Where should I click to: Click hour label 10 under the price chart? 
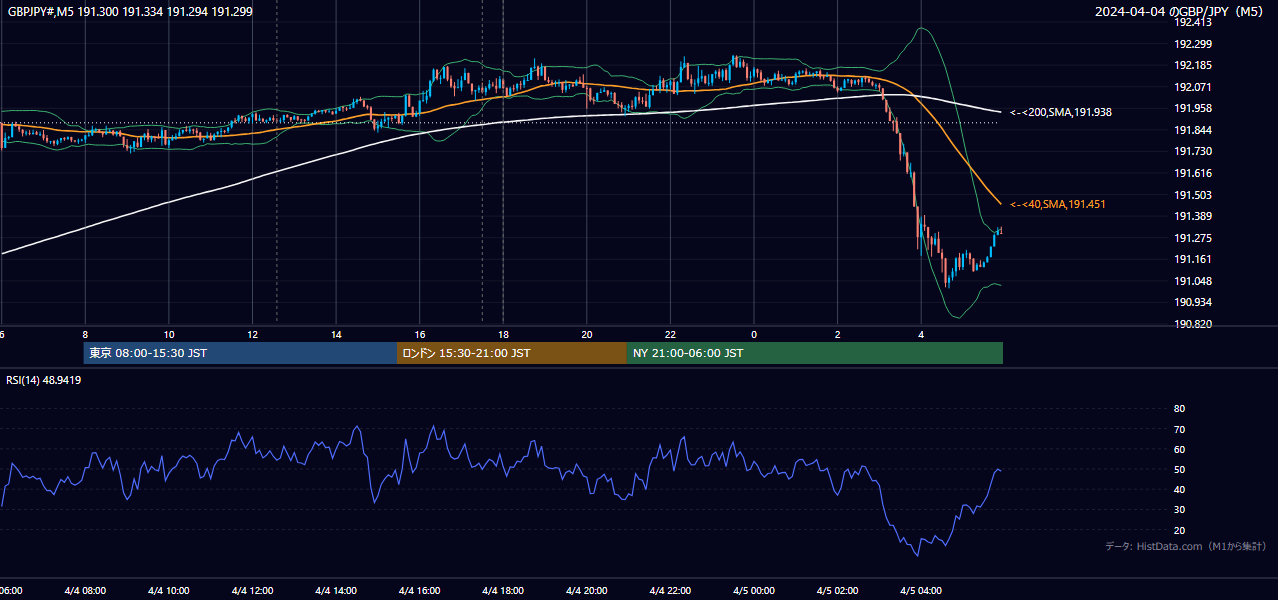coord(169,334)
